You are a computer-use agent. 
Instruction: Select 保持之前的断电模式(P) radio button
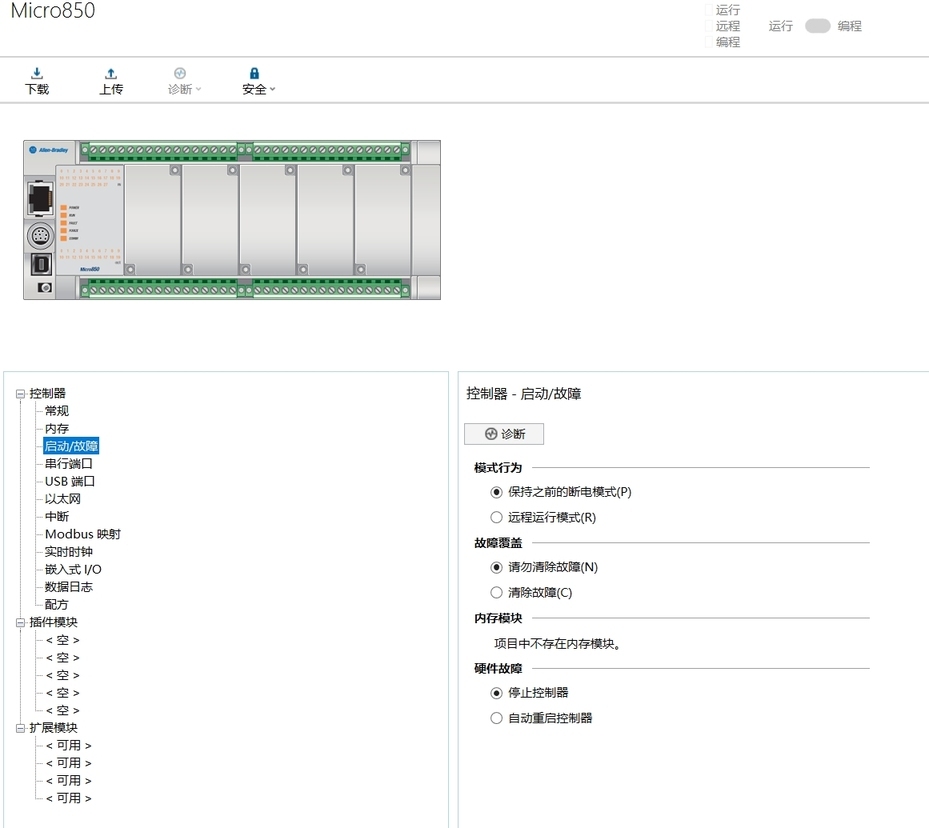[496, 492]
